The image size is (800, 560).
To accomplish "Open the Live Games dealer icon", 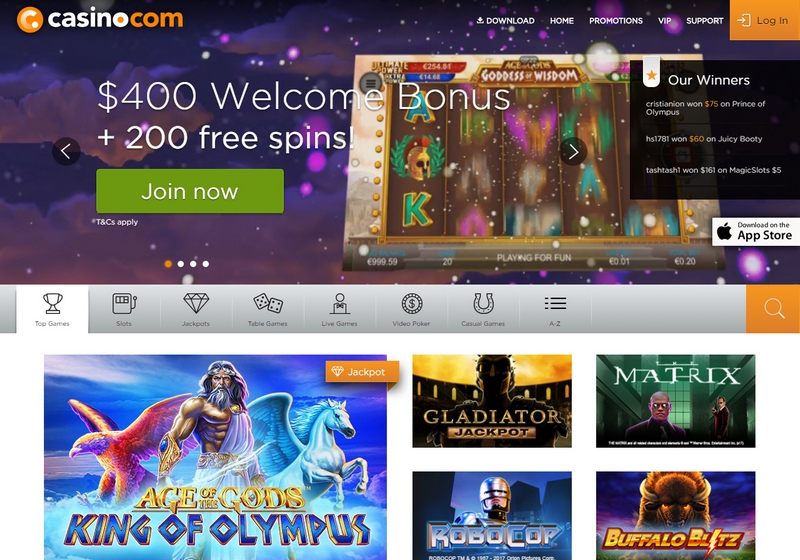I will point(340,309).
